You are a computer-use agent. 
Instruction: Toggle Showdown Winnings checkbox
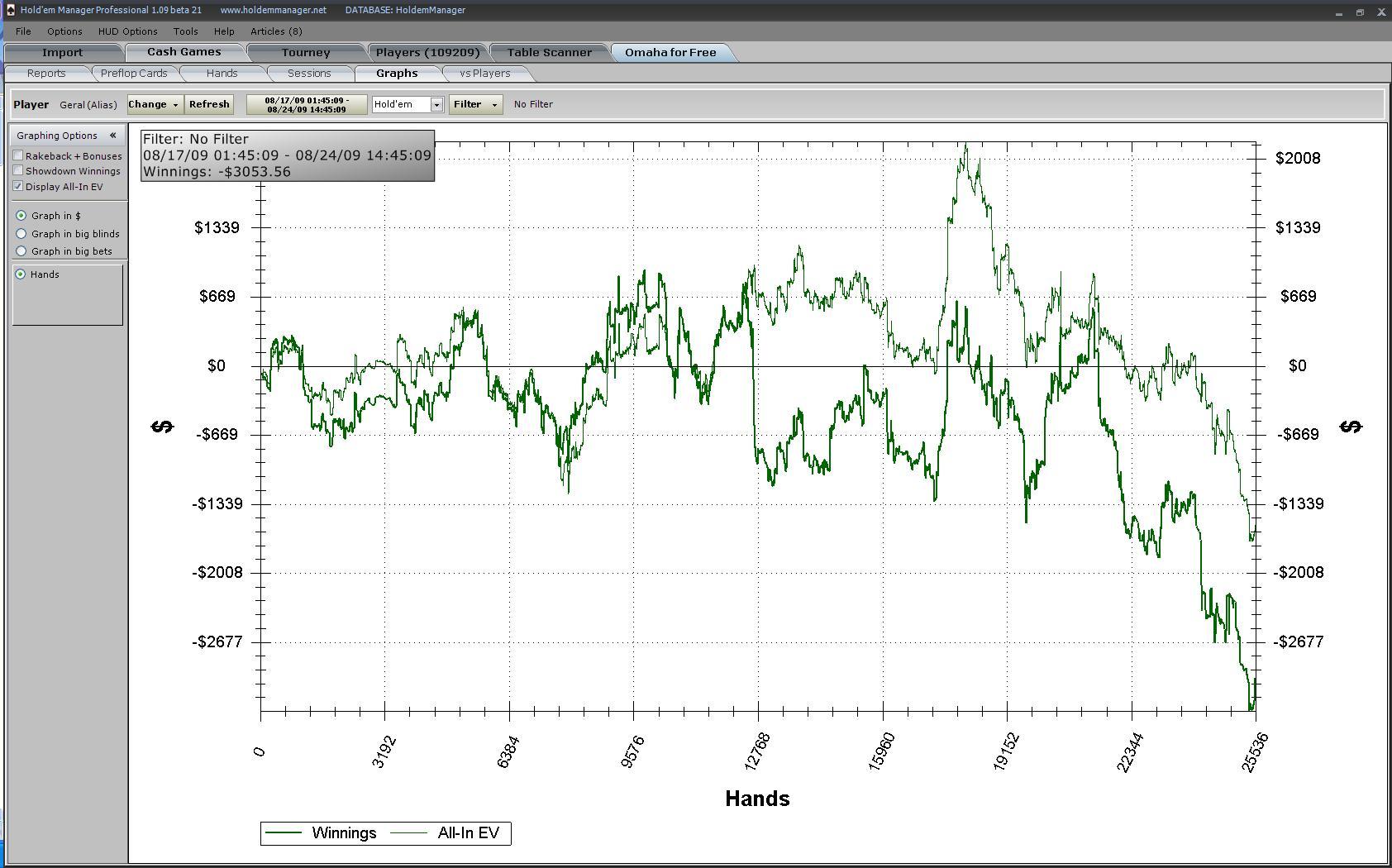[x=18, y=170]
